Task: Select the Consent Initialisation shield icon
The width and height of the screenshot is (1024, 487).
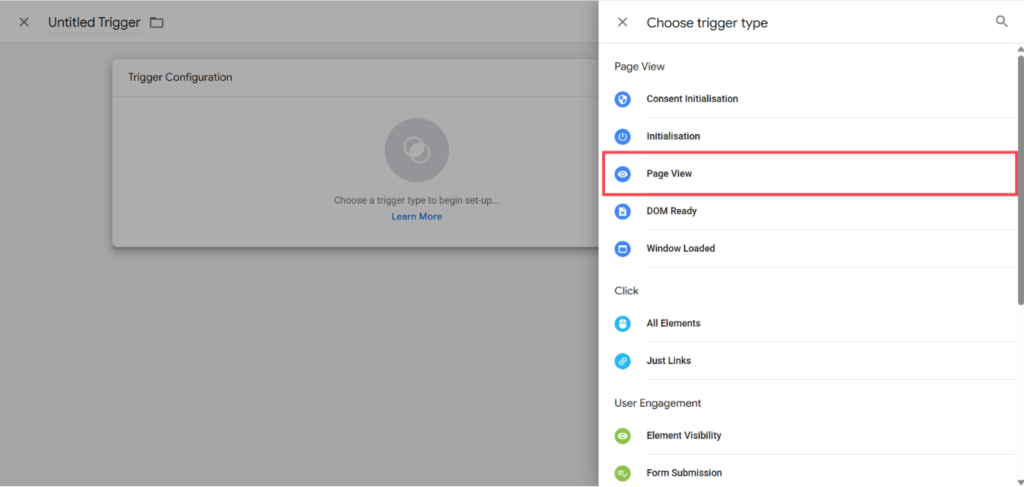Action: point(622,99)
